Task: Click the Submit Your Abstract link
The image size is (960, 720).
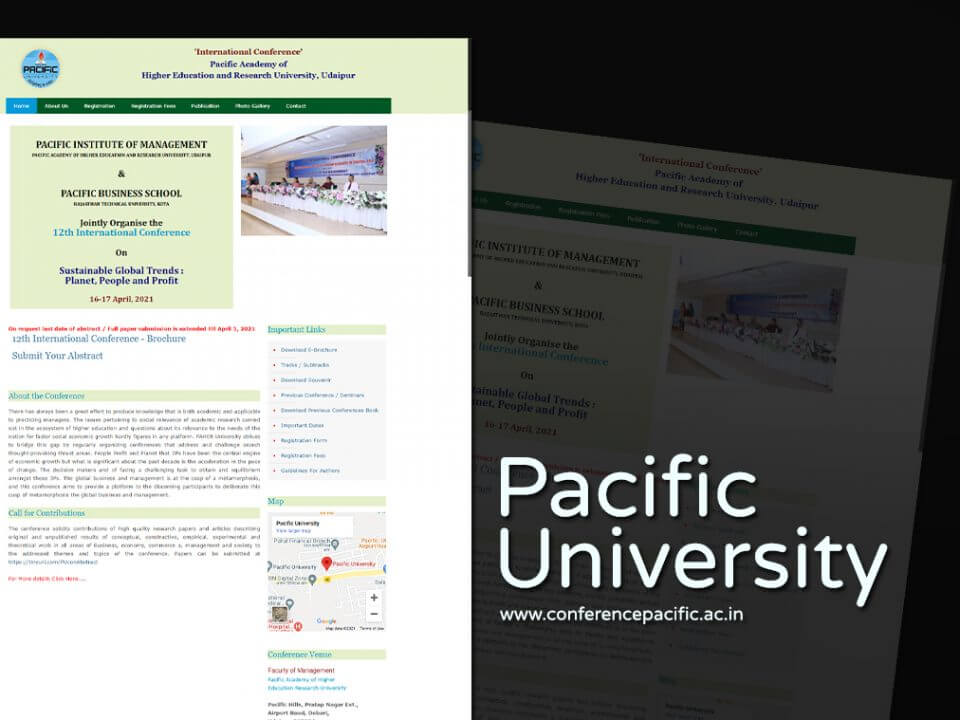Action: [x=57, y=356]
